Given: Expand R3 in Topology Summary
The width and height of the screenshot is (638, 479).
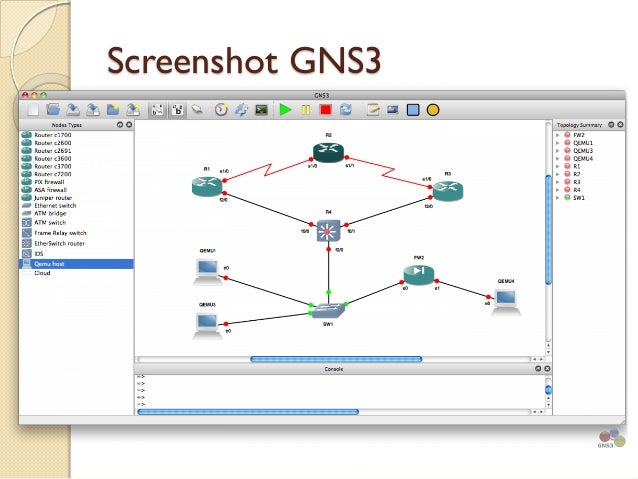Looking at the screenshot, I should pos(558,182).
